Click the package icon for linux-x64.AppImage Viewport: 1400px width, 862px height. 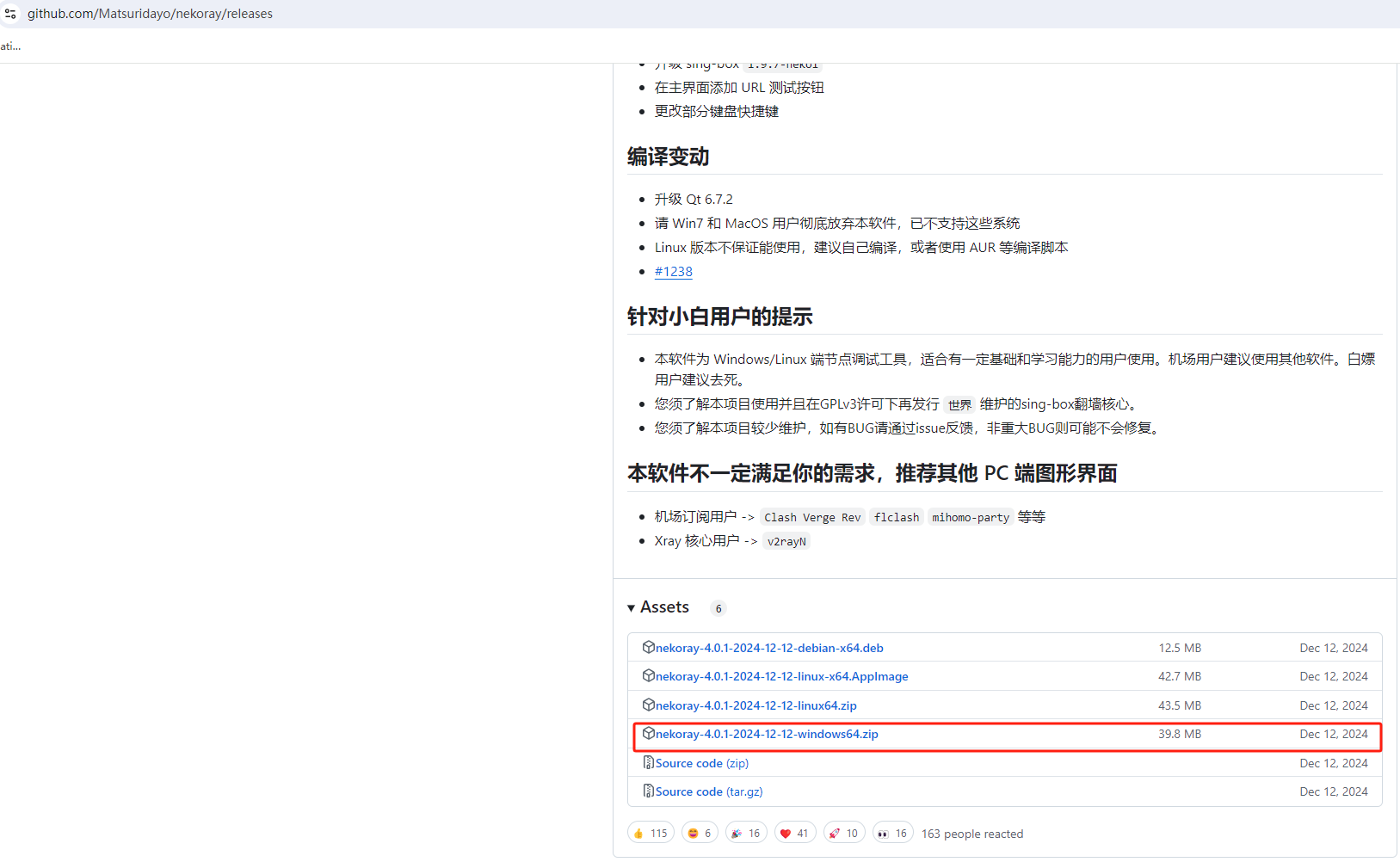pos(649,675)
